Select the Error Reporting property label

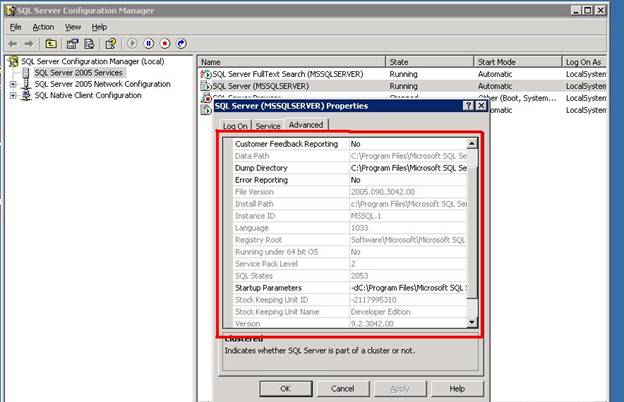point(261,180)
